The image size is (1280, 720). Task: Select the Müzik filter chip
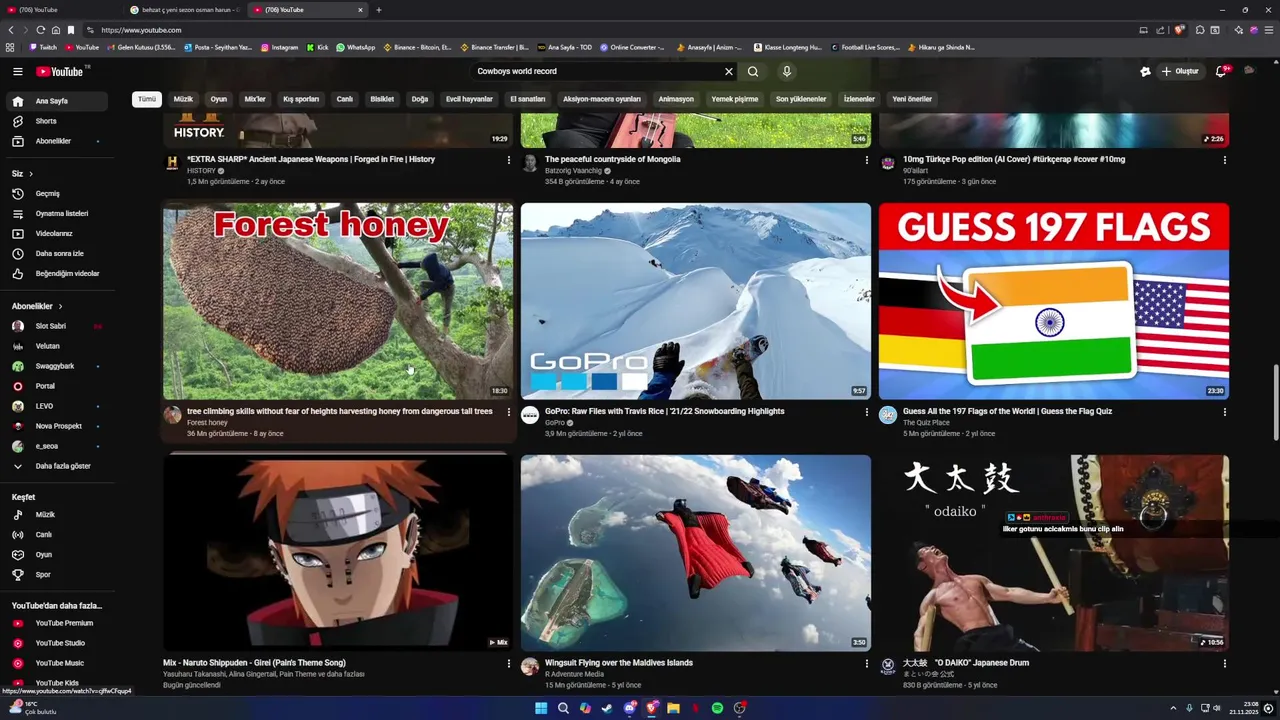coord(183,99)
